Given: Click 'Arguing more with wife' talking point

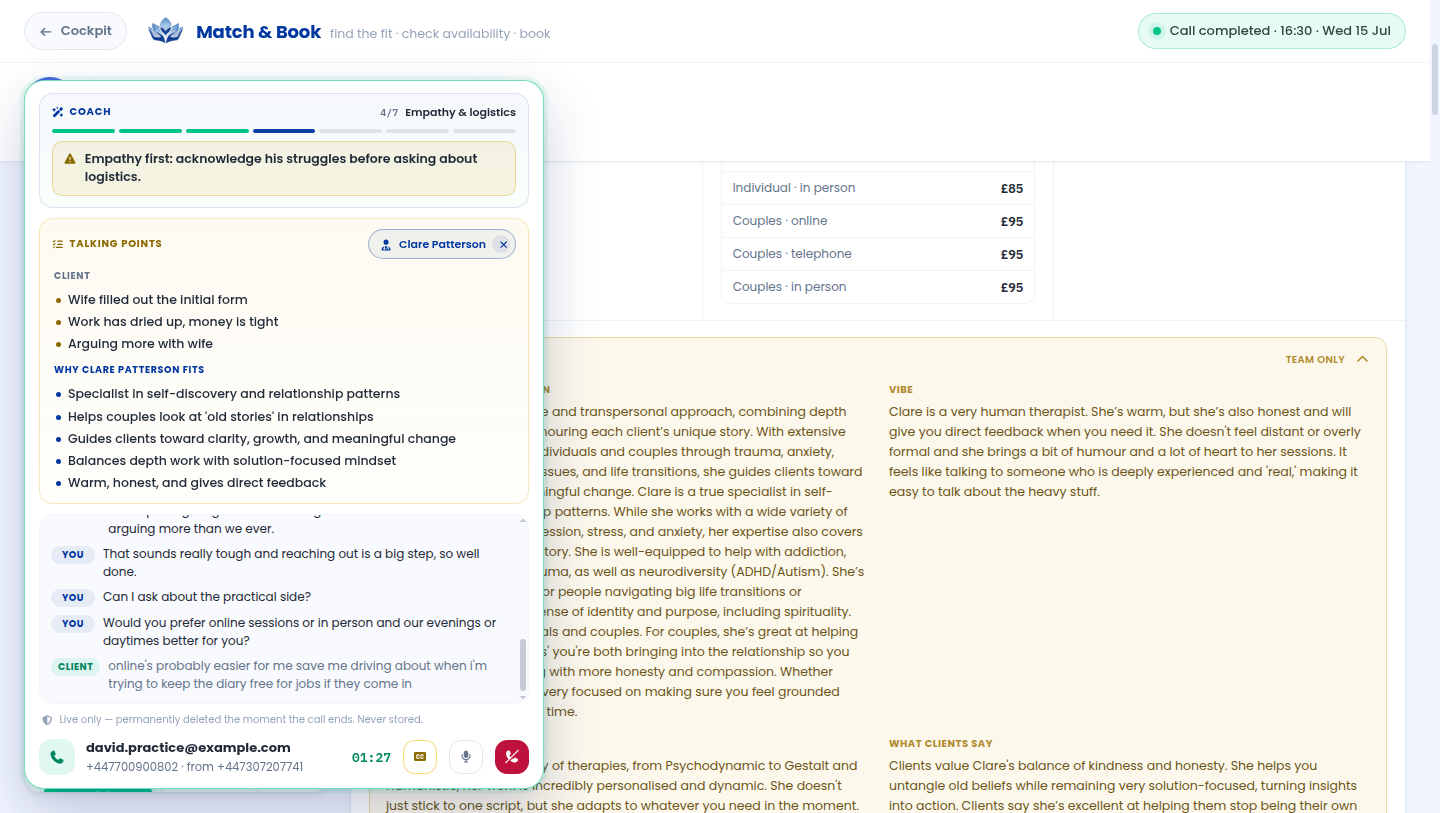Looking at the screenshot, I should click(140, 344).
